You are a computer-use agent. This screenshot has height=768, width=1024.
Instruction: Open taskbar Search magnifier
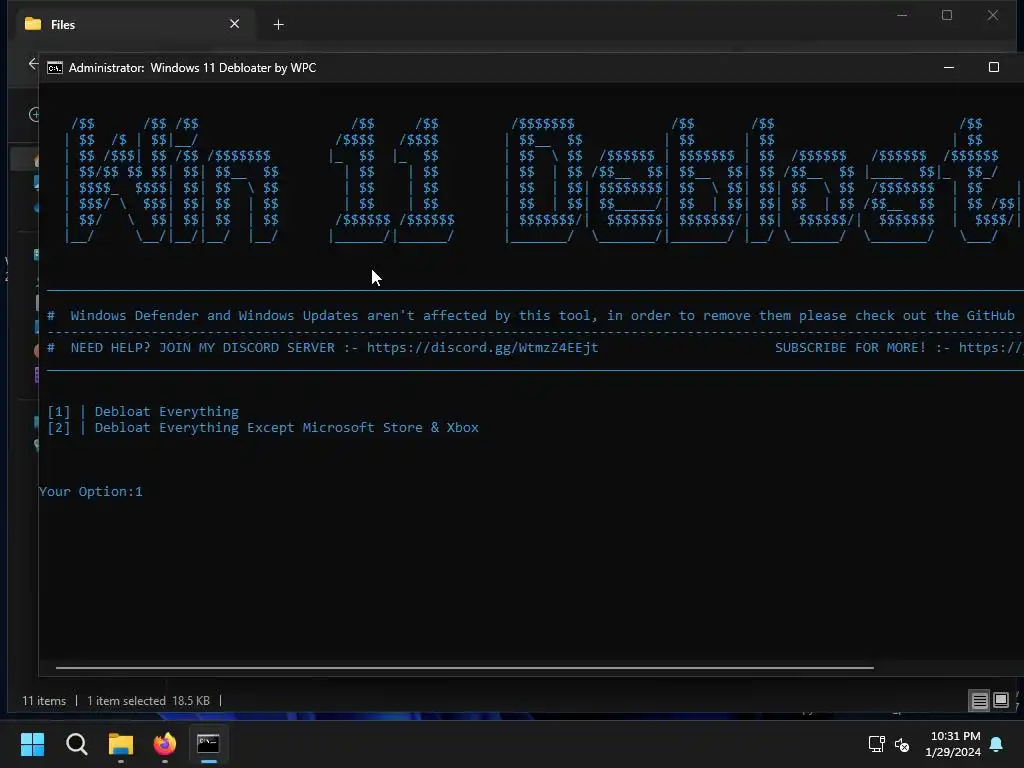(76, 744)
